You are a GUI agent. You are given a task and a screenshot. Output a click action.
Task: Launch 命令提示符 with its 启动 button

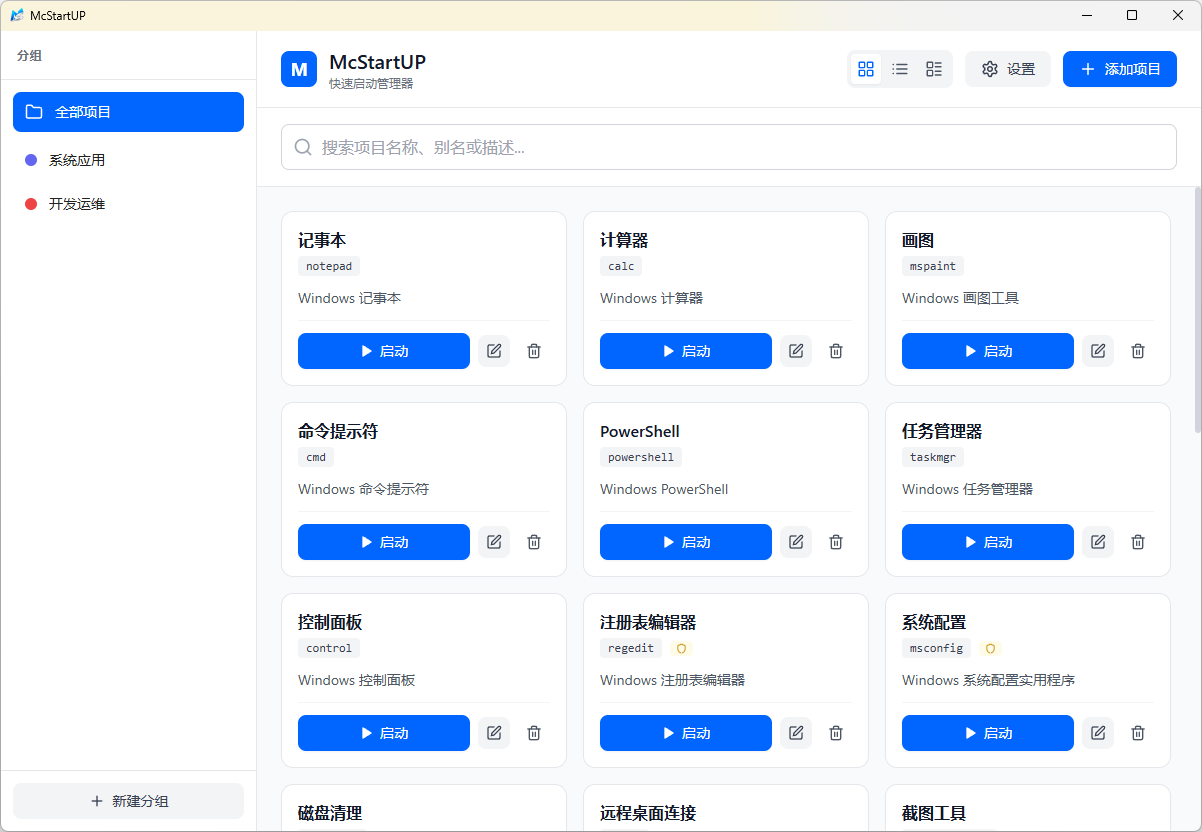pos(384,542)
